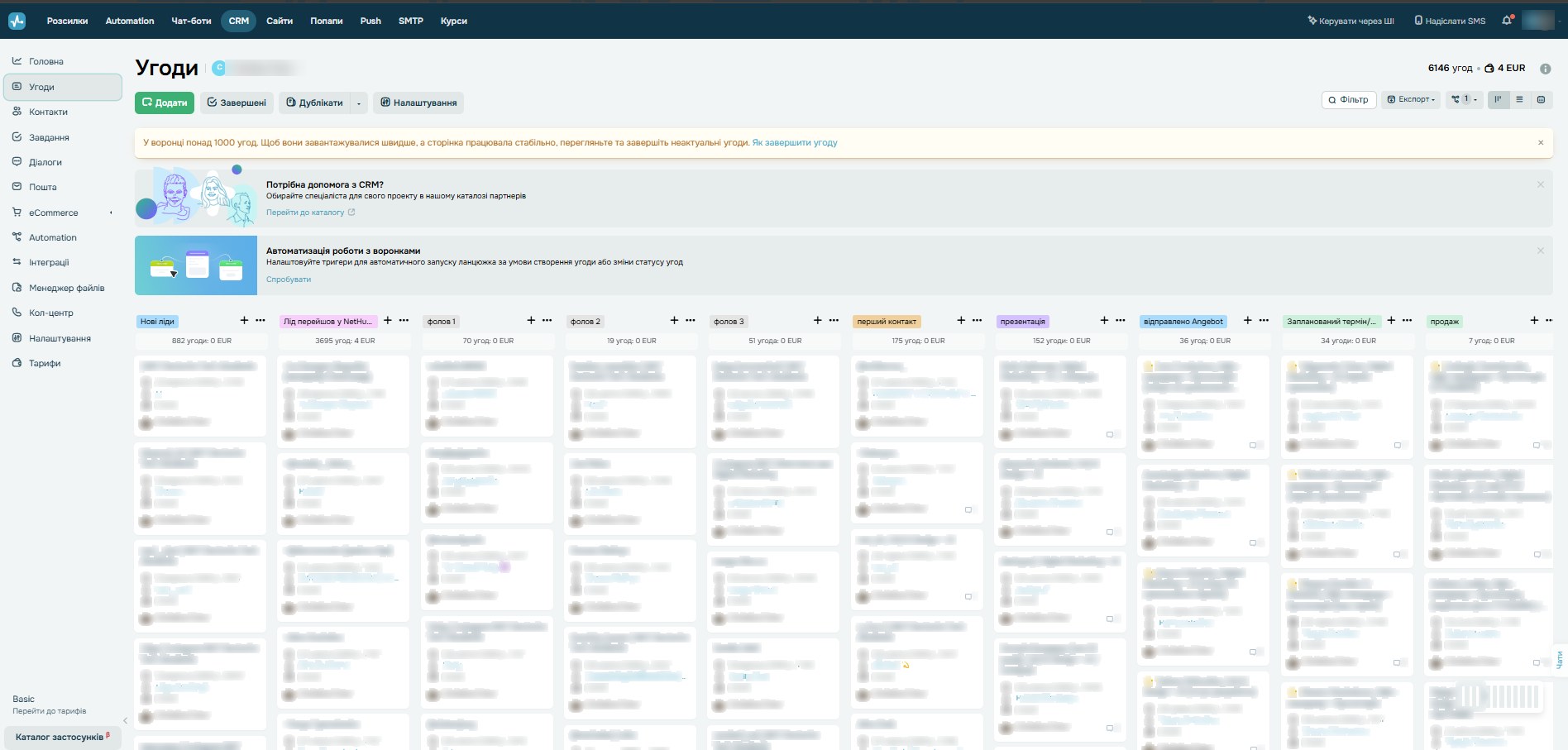Click Керувати через ШІ in header
Image resolution: width=1568 pixels, height=750 pixels.
(1350, 21)
